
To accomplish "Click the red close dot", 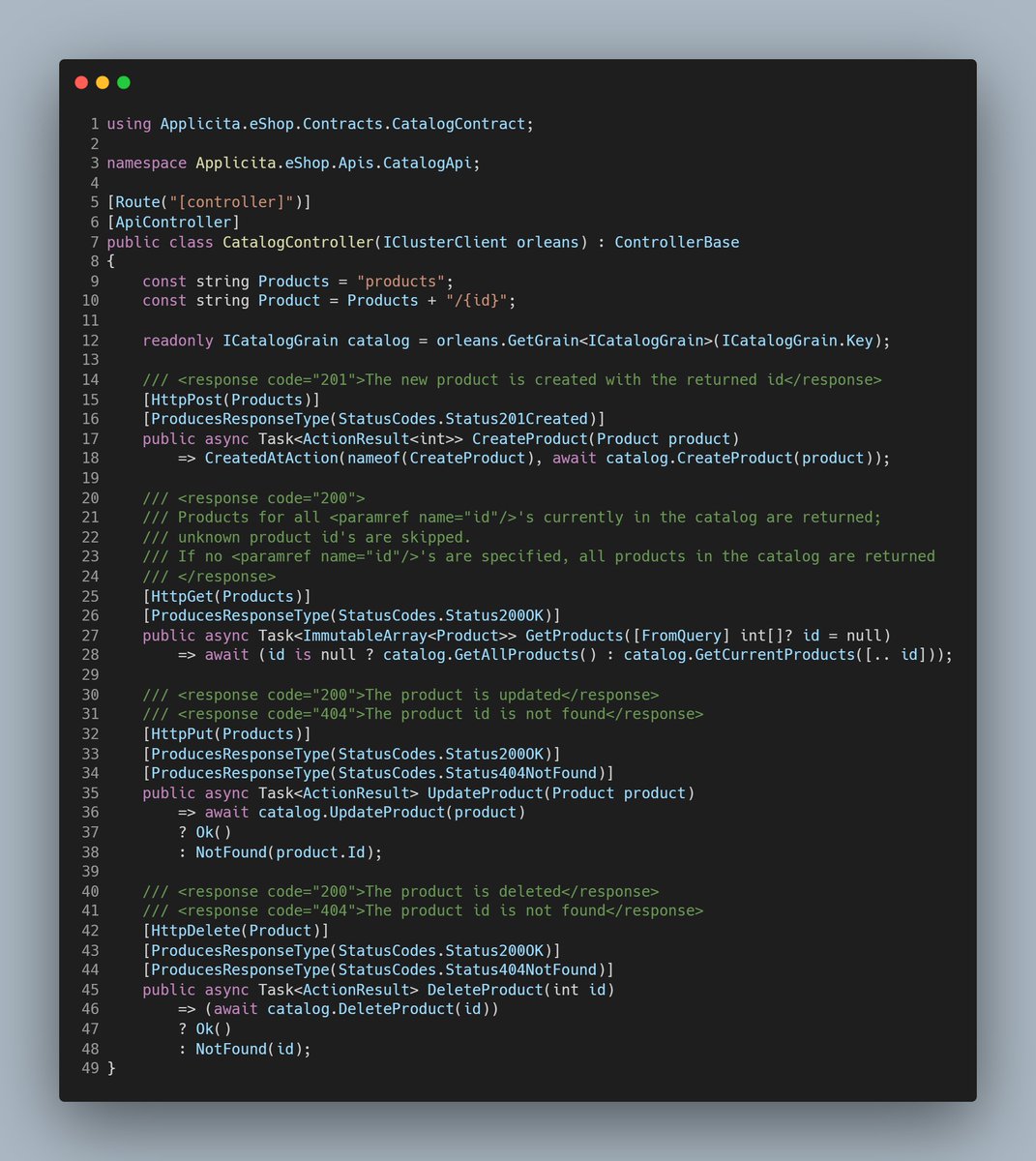I will [81, 83].
